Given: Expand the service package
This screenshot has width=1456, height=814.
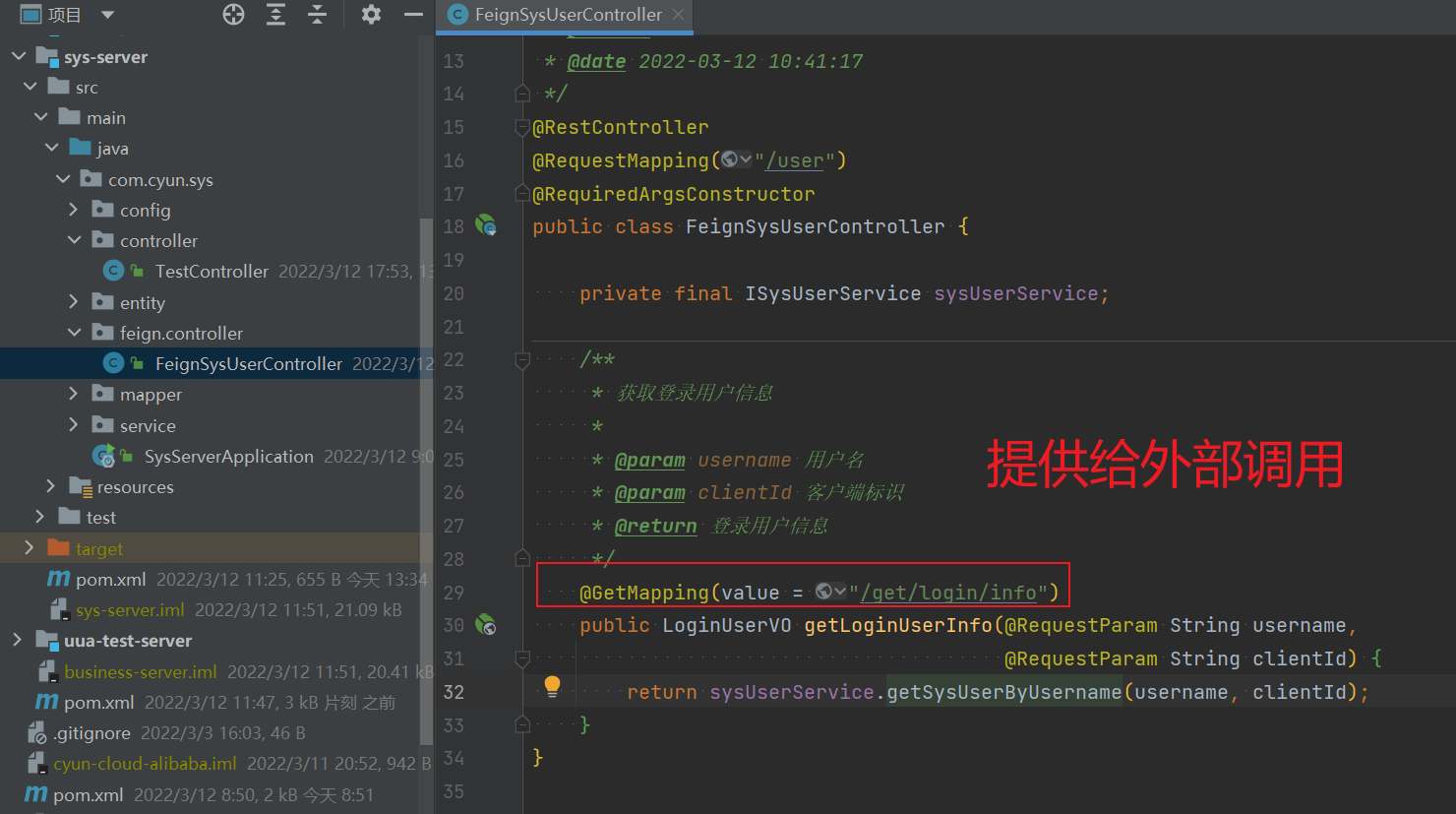Looking at the screenshot, I should click(x=74, y=425).
